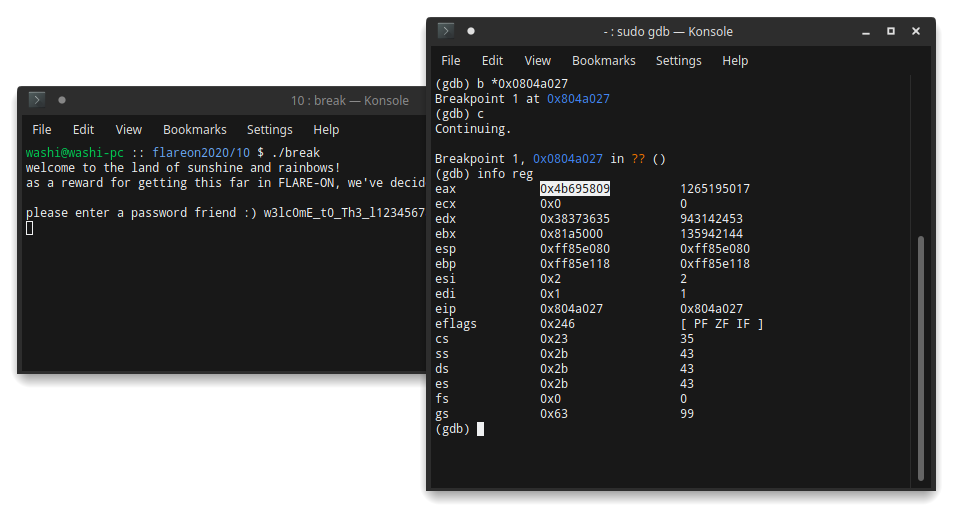Image resolution: width=970 pixels, height=514 pixels.
Task: Click the cs register value 0x23
Action: 554,338
